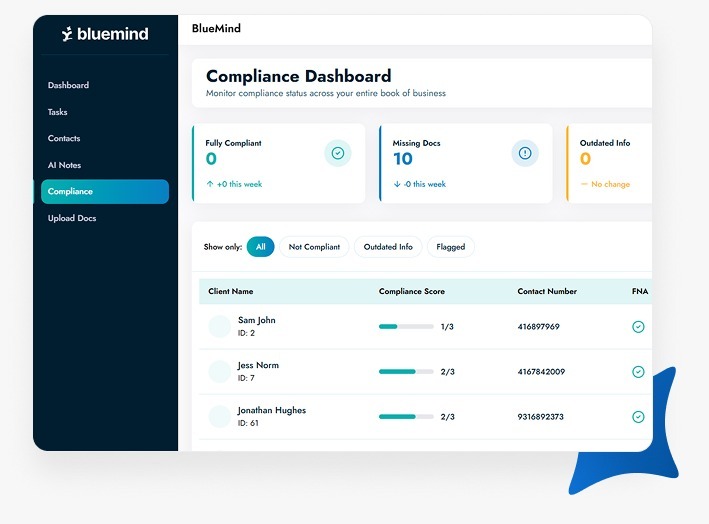
Task: Open the Sam John client name
Action: click(x=257, y=320)
